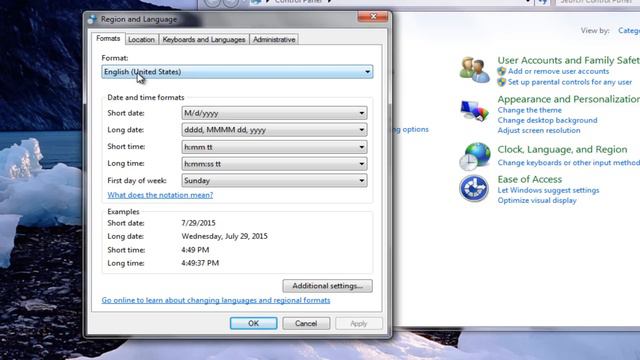Click the Region and Language title bar icon
Image resolution: width=640 pixels, height=360 pixels.
click(93, 19)
